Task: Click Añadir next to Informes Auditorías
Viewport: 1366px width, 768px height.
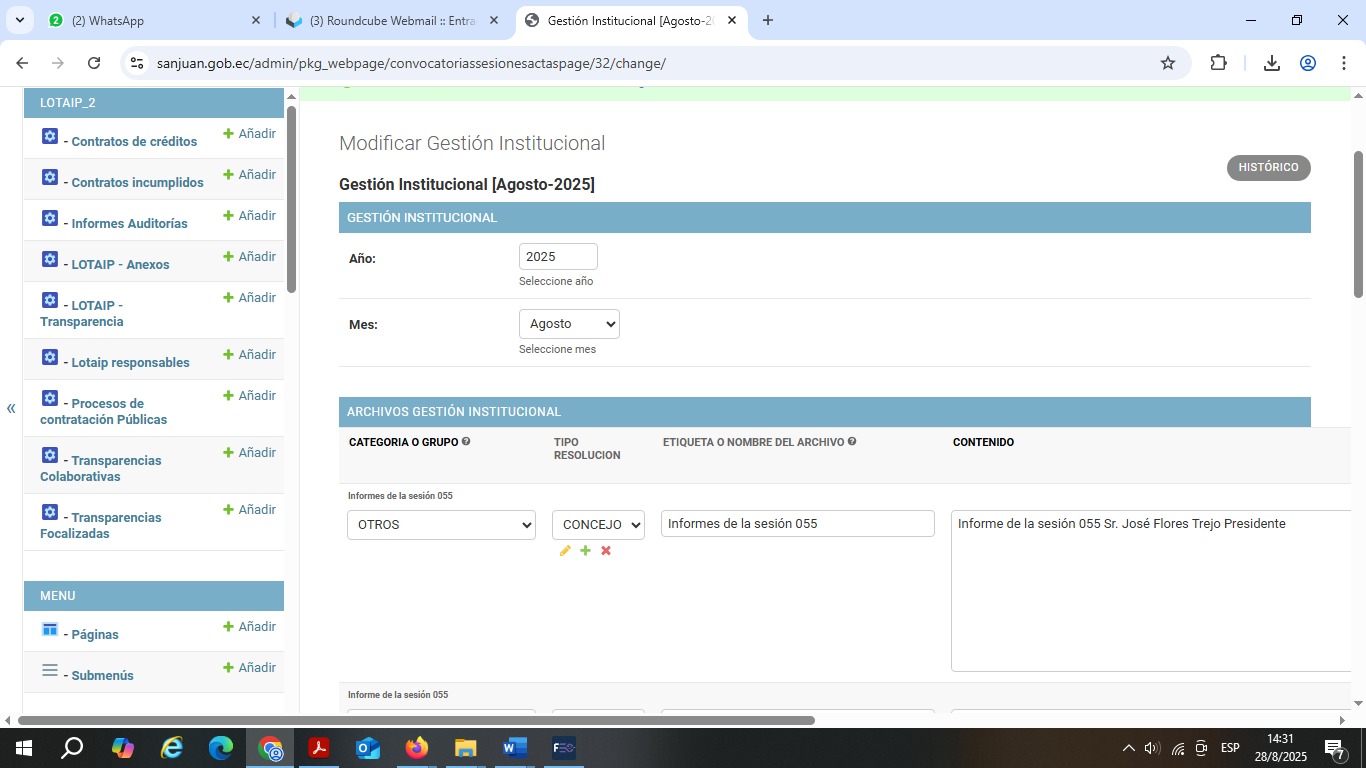Action: tap(250, 216)
